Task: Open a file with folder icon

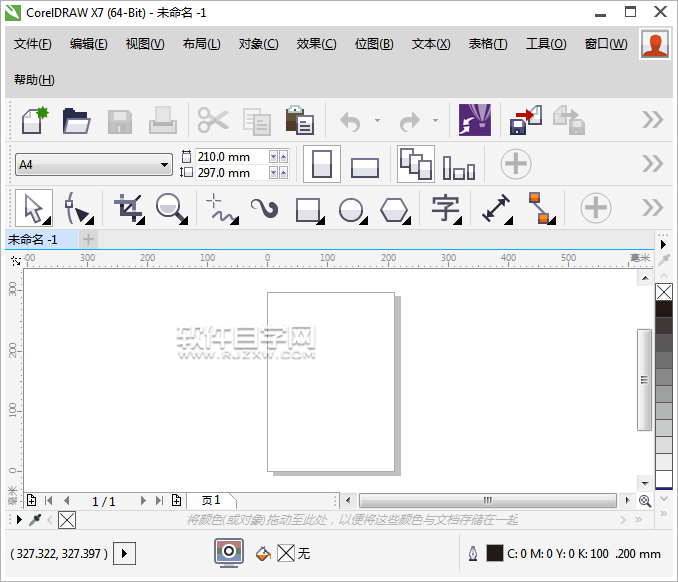Action: tap(76, 120)
